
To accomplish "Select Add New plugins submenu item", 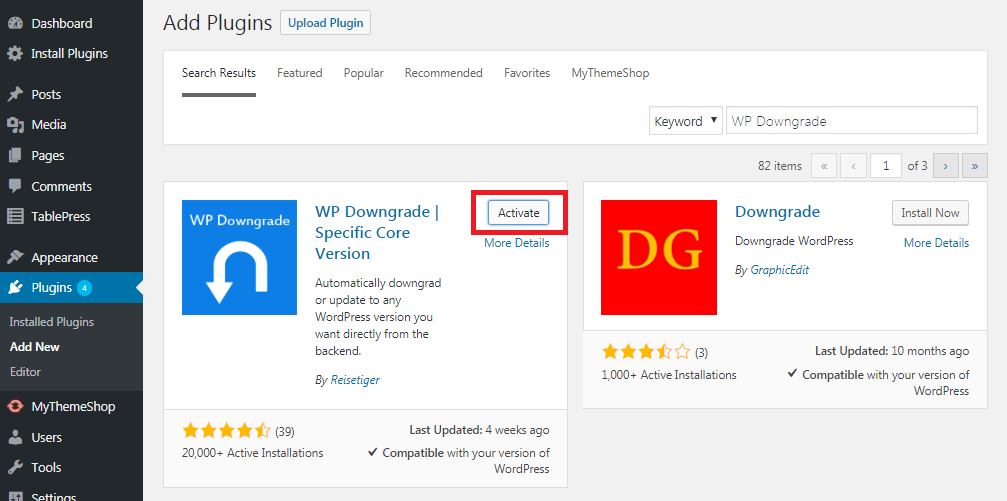I will [35, 347].
